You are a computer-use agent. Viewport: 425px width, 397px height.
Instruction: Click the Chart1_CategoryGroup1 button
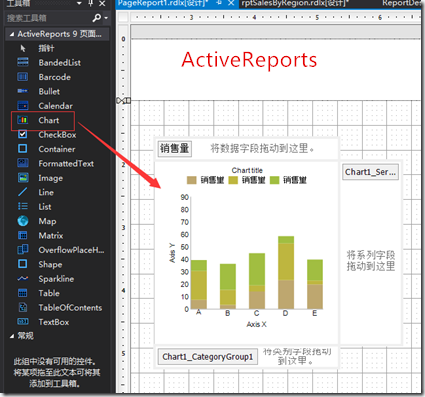coord(208,357)
